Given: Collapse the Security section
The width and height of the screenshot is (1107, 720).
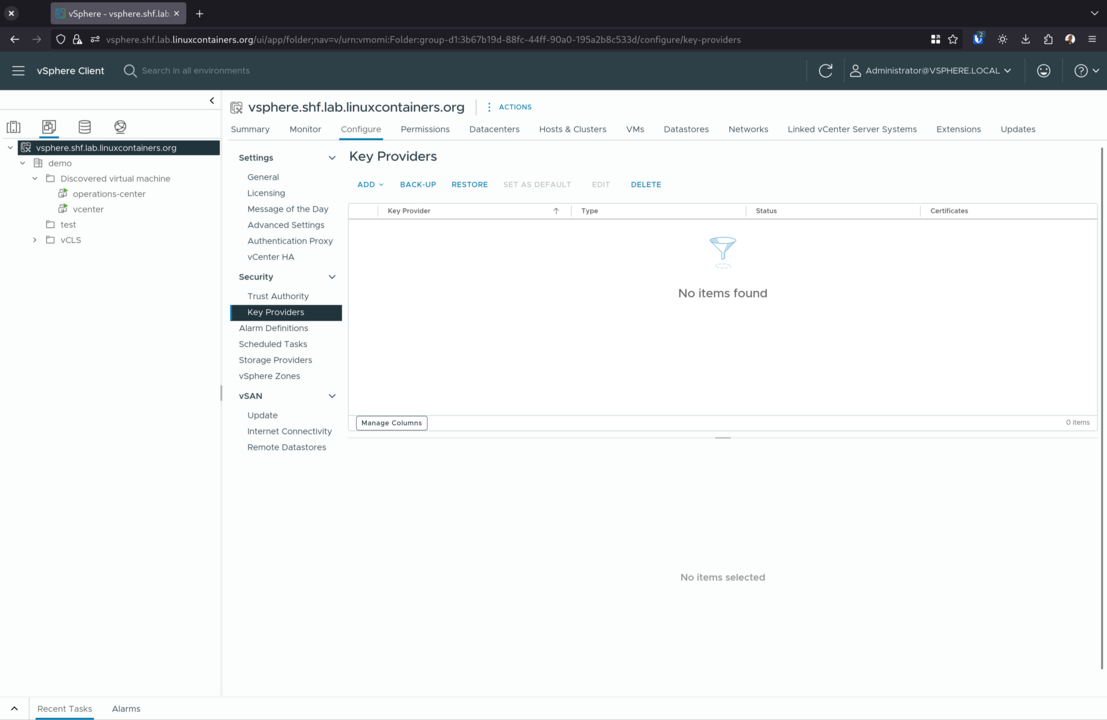Looking at the screenshot, I should [x=332, y=277].
